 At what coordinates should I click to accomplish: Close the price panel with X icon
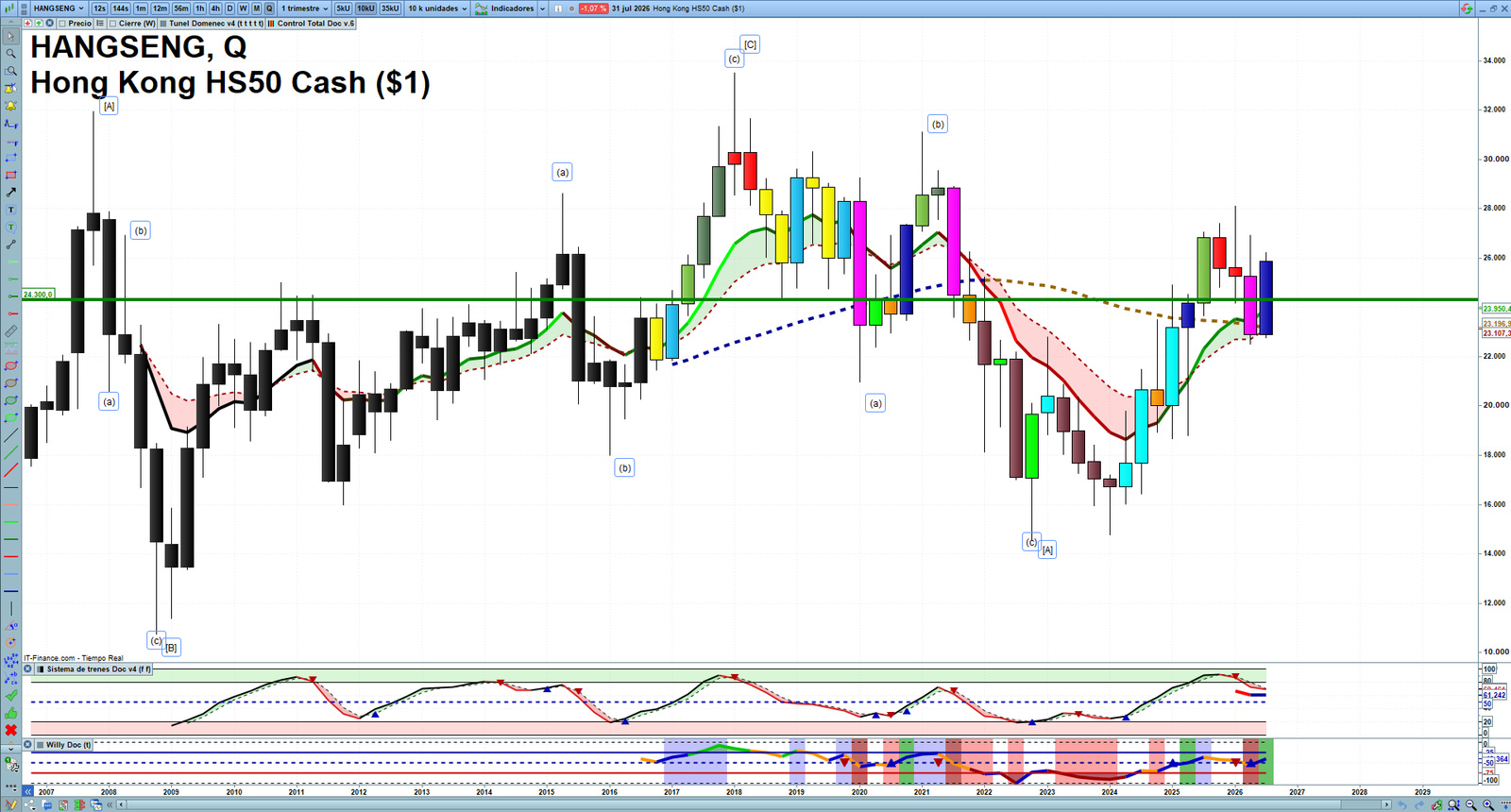click(50, 24)
